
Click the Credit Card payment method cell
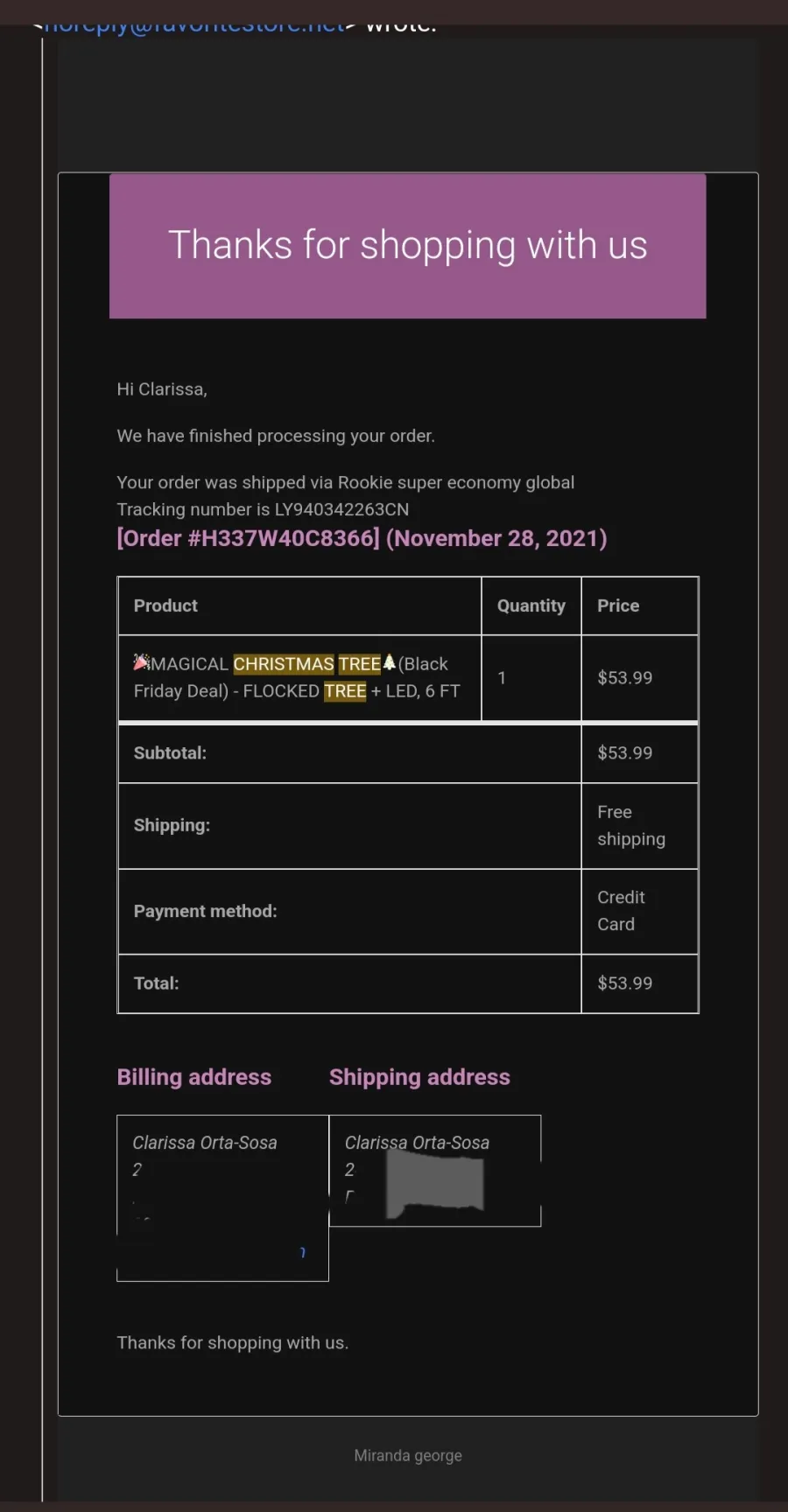click(639, 911)
